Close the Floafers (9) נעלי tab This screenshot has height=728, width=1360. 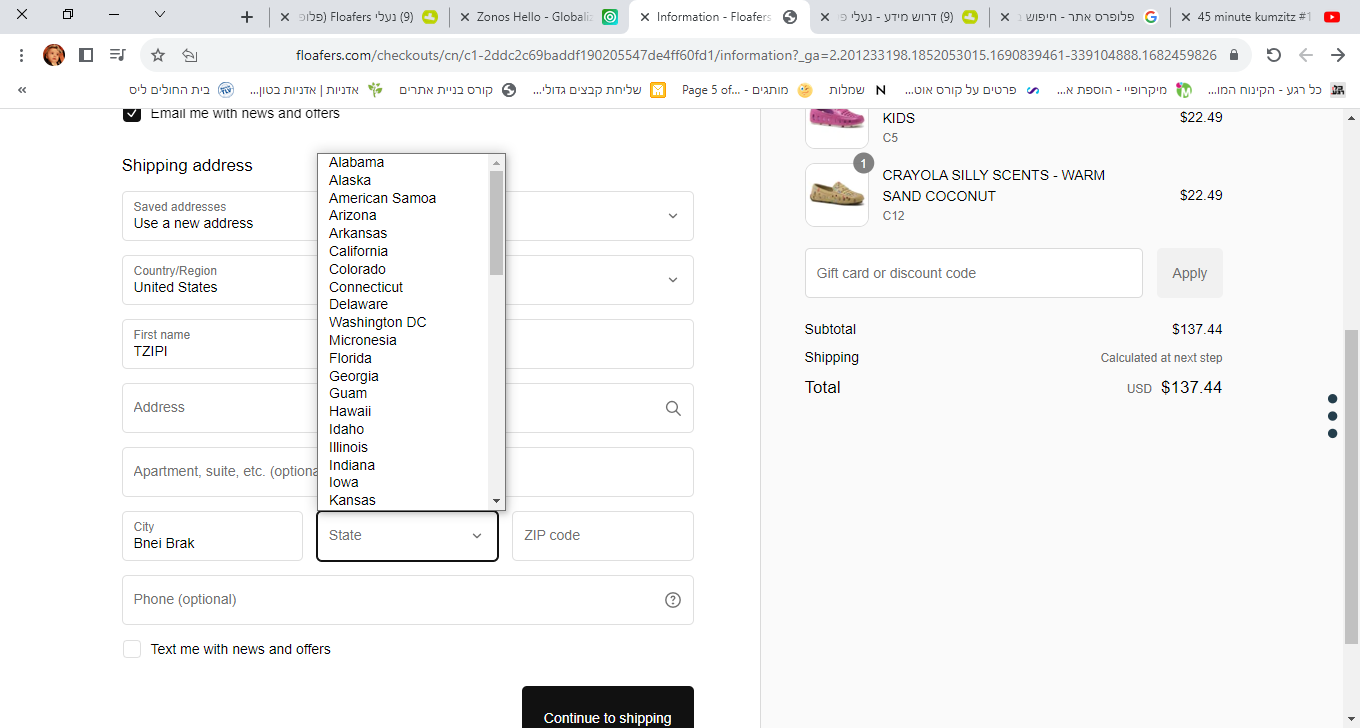point(285,17)
